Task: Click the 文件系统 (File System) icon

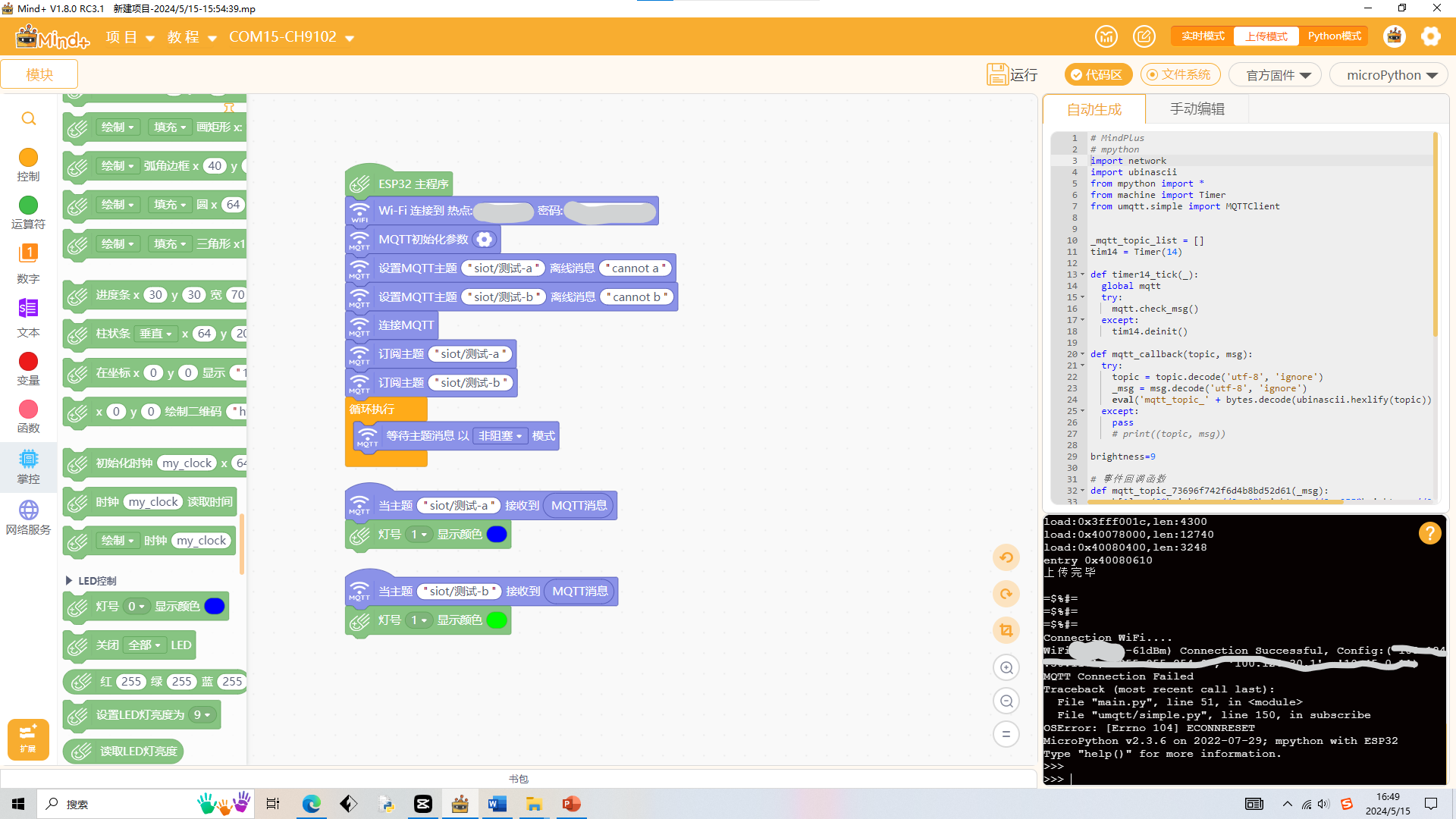Action: (1180, 75)
